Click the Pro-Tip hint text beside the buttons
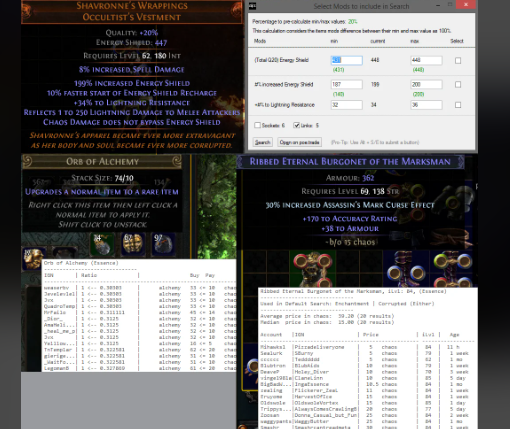This screenshot has height=429, width=510. click(x=375, y=142)
